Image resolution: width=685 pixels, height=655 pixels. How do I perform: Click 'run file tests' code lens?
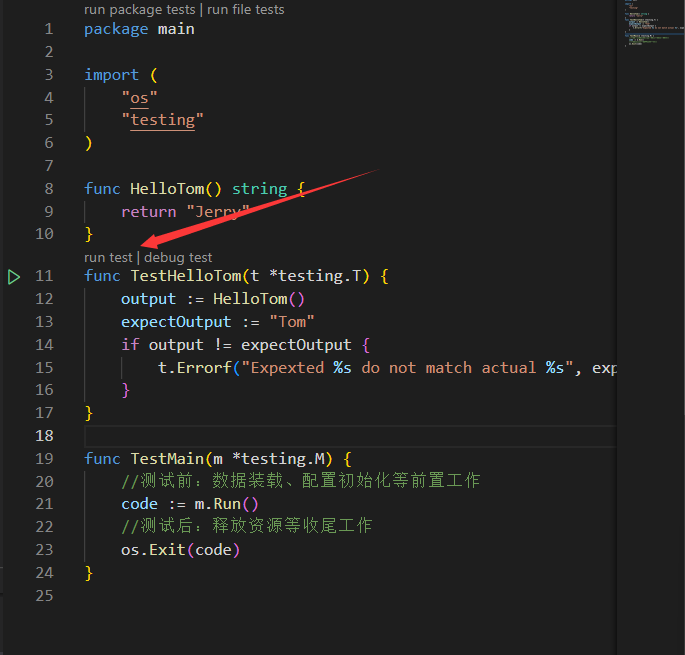point(246,10)
